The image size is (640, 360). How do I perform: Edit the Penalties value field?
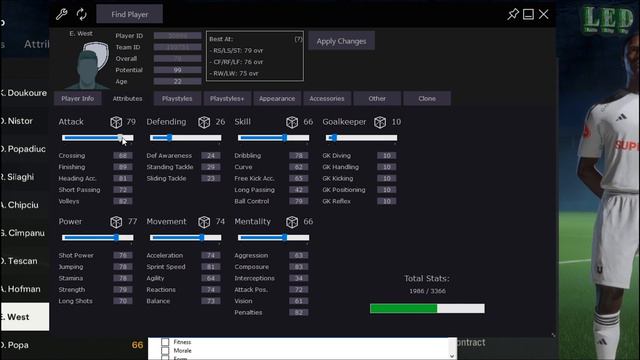pos(299,312)
